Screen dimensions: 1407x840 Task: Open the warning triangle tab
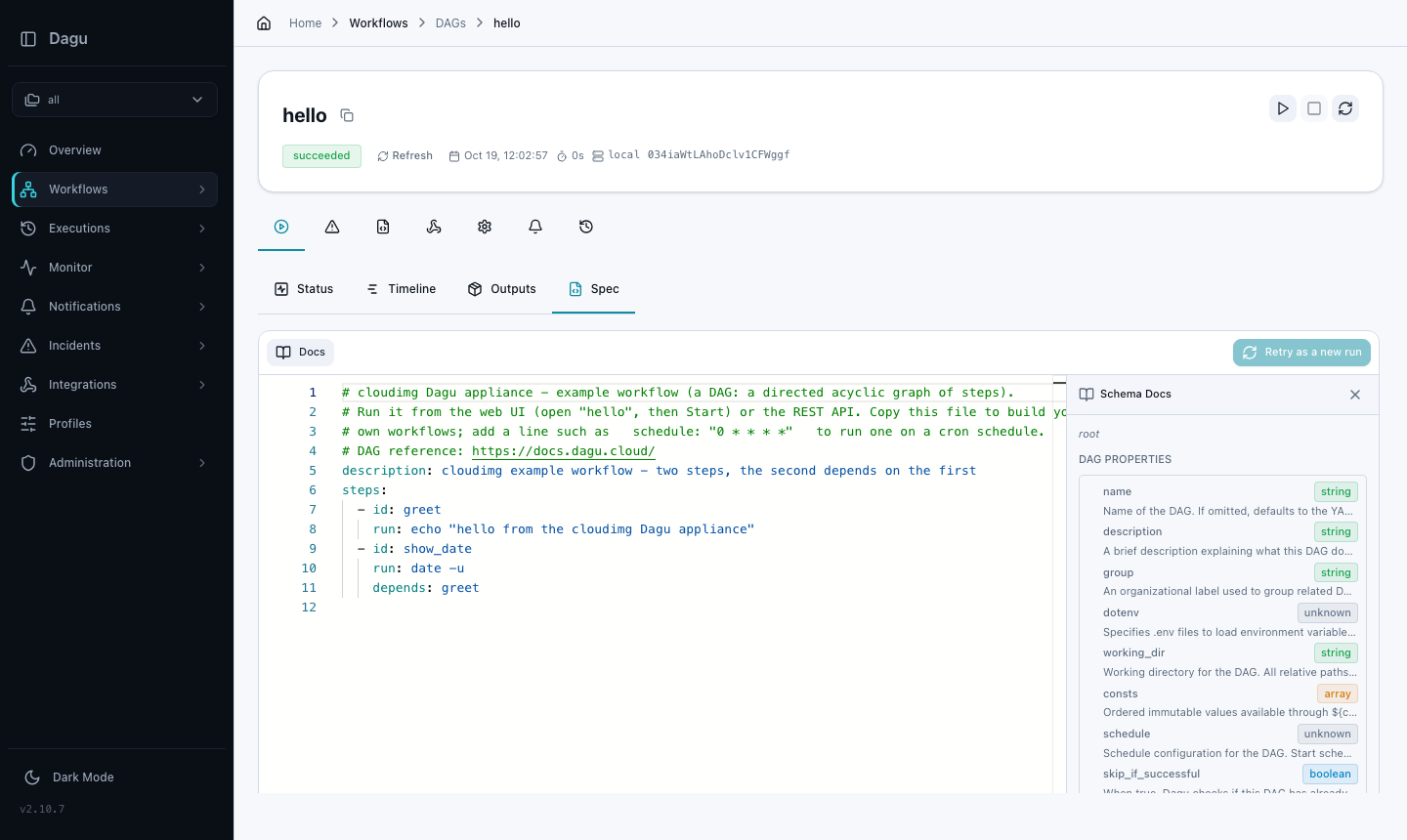pos(332,227)
